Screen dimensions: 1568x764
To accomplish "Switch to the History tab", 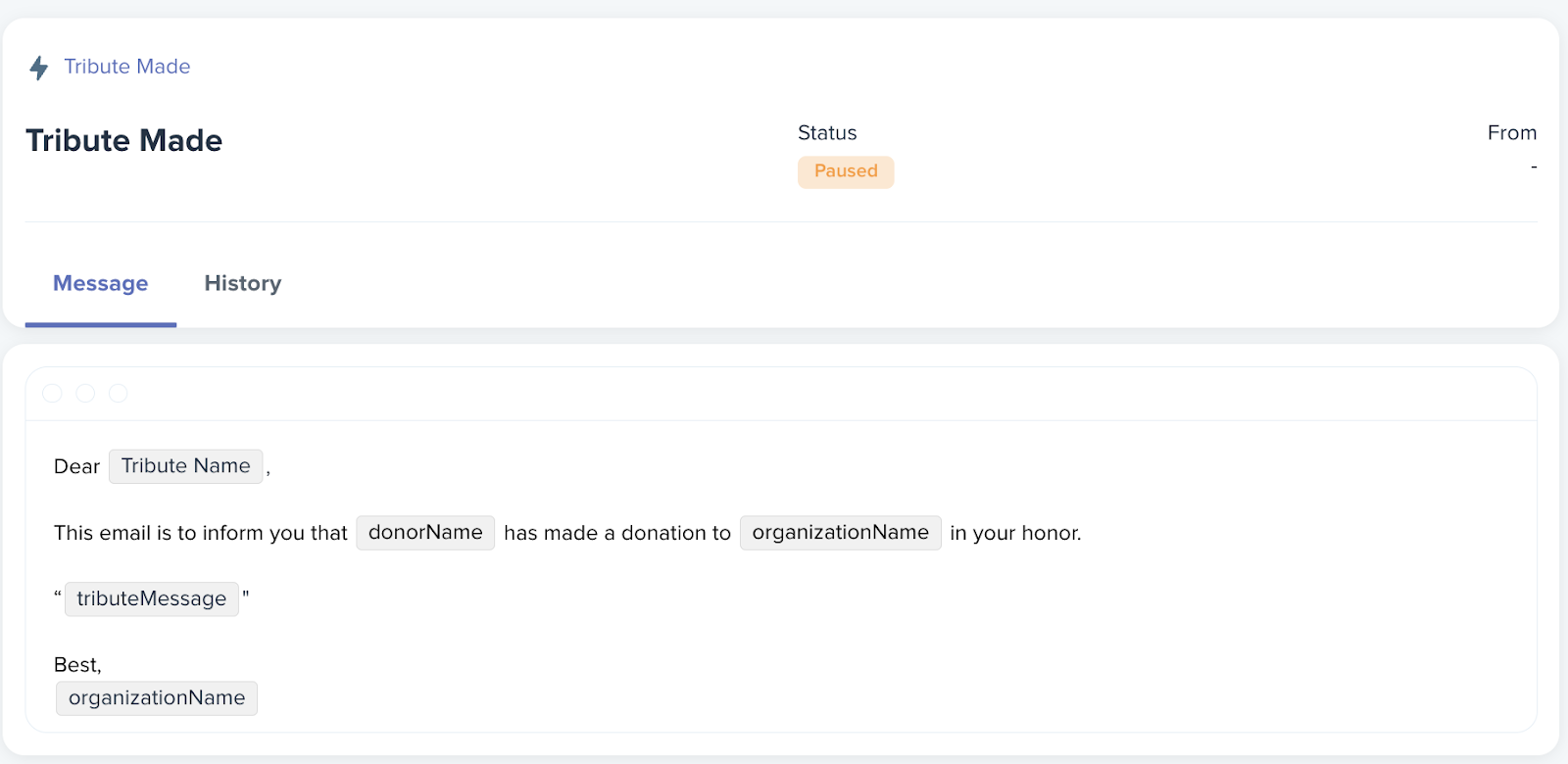I will (243, 283).
